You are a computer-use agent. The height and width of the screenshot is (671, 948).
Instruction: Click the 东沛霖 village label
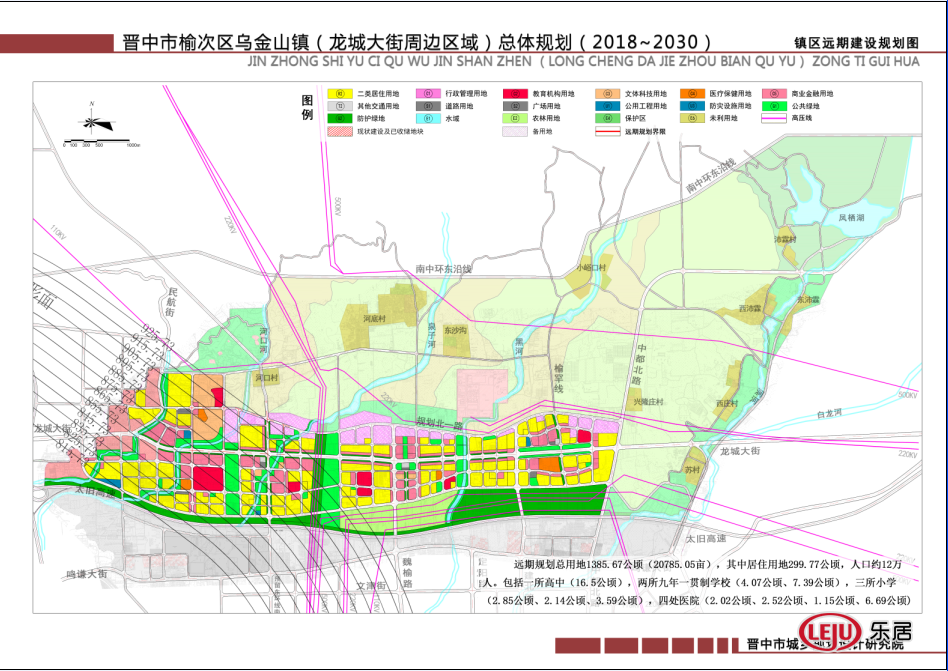click(x=808, y=300)
